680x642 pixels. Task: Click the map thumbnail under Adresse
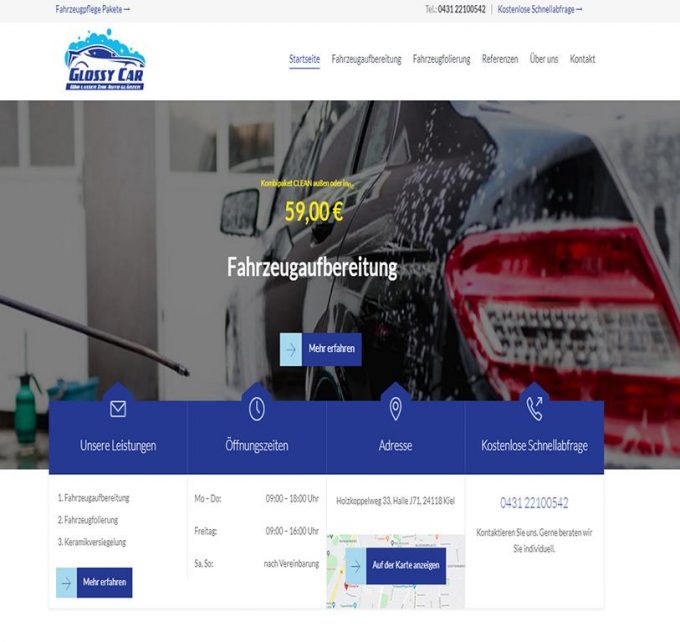[x=396, y=571]
